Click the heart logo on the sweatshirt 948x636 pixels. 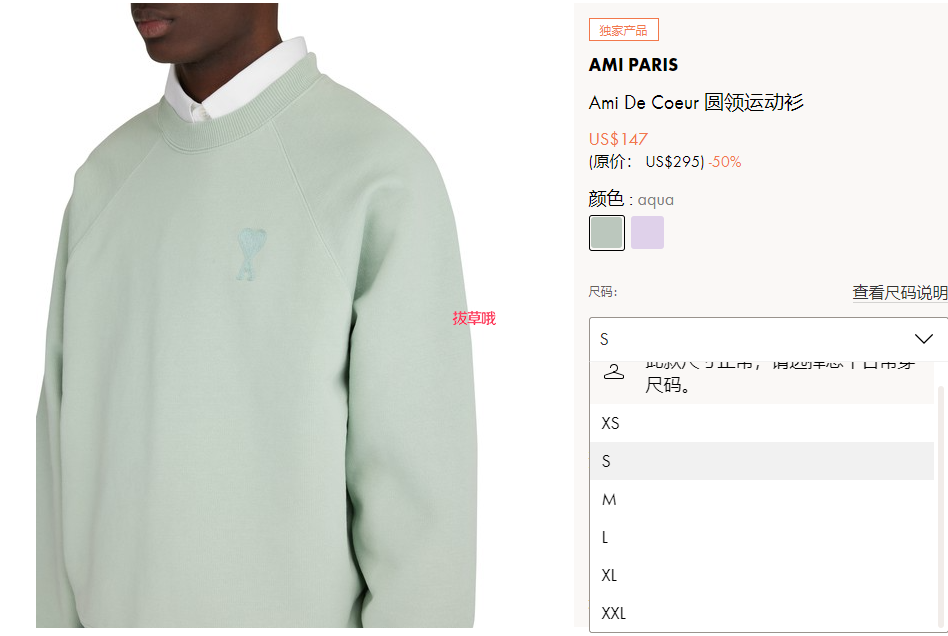(x=251, y=254)
